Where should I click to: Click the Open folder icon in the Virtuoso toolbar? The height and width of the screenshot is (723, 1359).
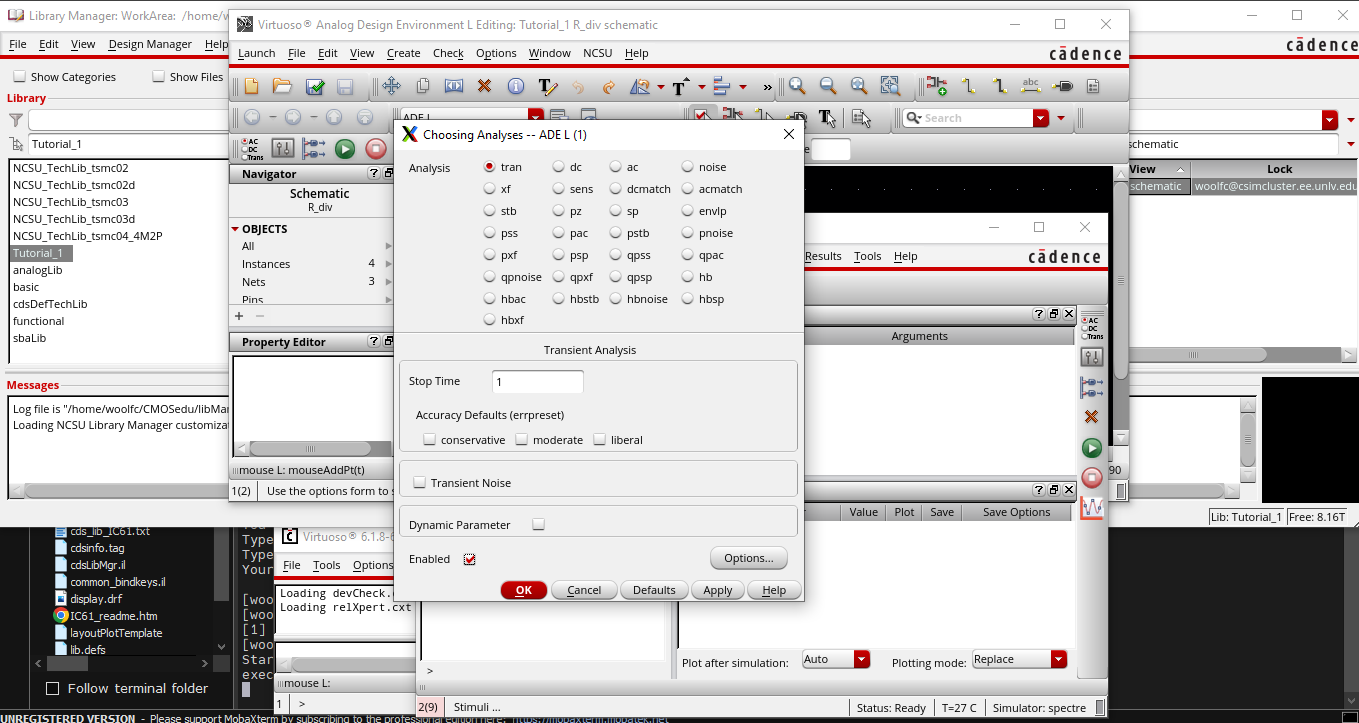[x=283, y=87]
